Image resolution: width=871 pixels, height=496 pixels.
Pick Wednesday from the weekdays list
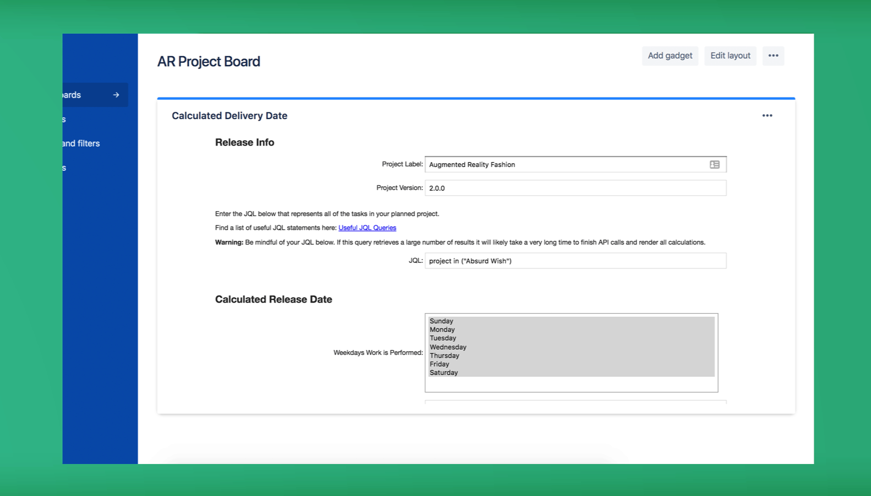pyautogui.click(x=448, y=347)
